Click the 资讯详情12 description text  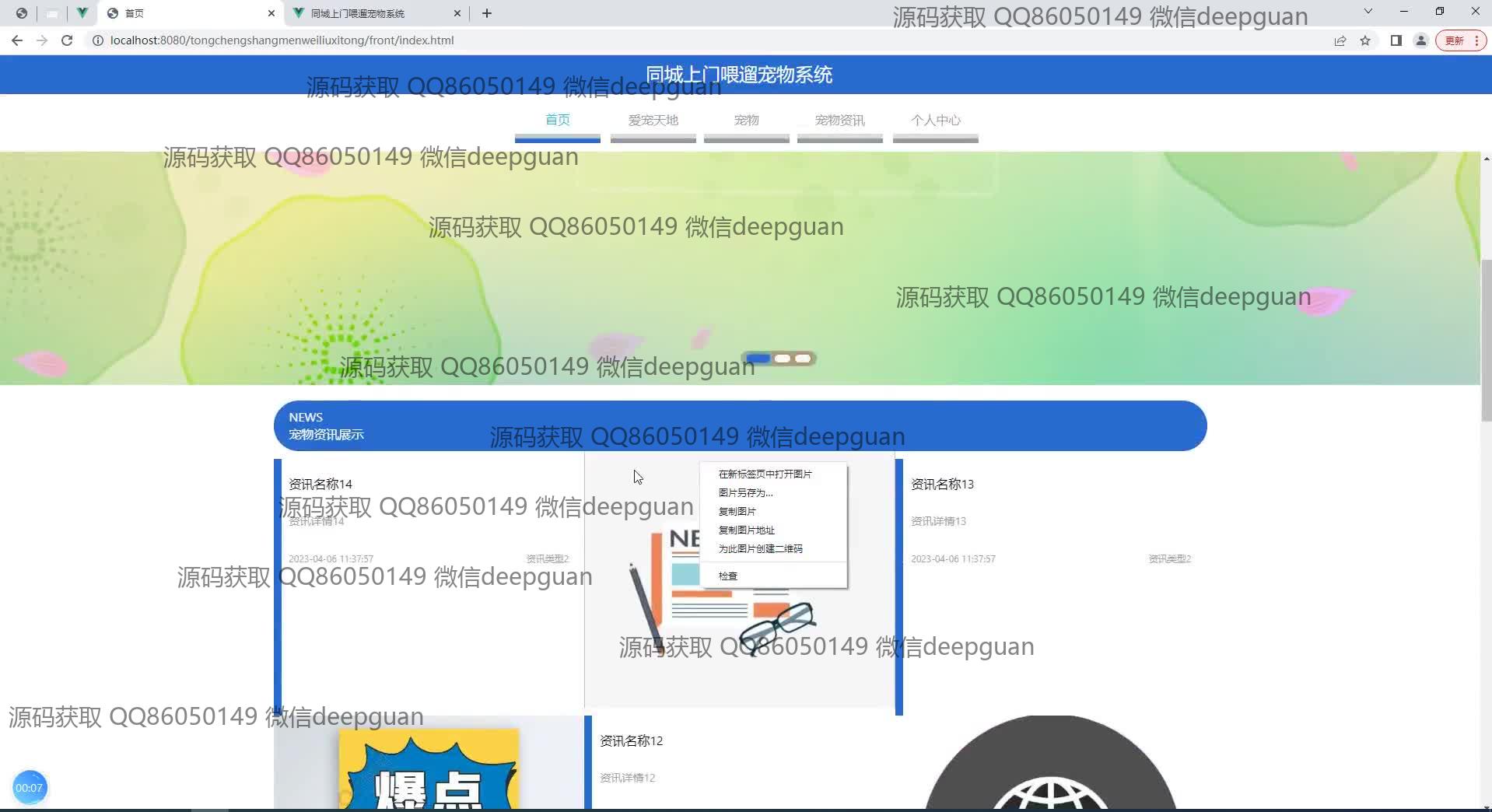coord(627,778)
